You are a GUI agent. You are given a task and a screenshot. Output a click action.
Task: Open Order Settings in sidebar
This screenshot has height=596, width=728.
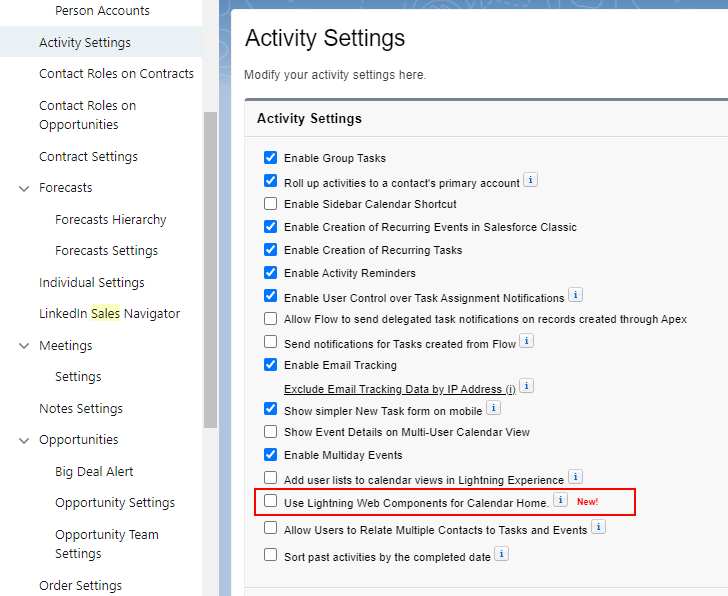(80, 585)
